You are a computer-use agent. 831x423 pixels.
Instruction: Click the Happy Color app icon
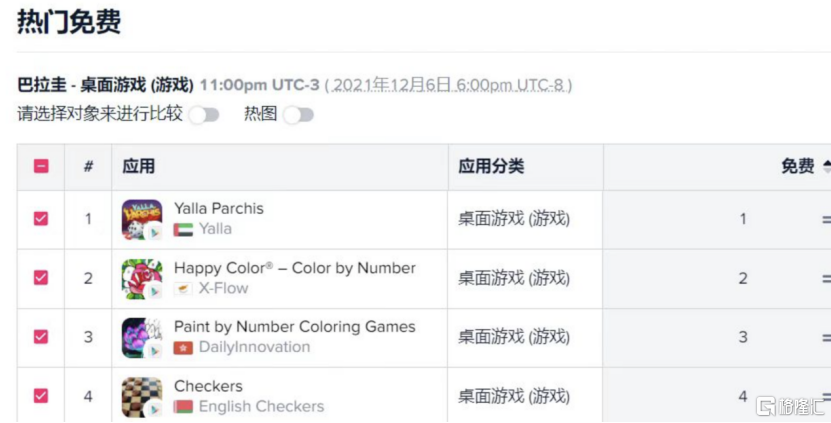(141, 278)
